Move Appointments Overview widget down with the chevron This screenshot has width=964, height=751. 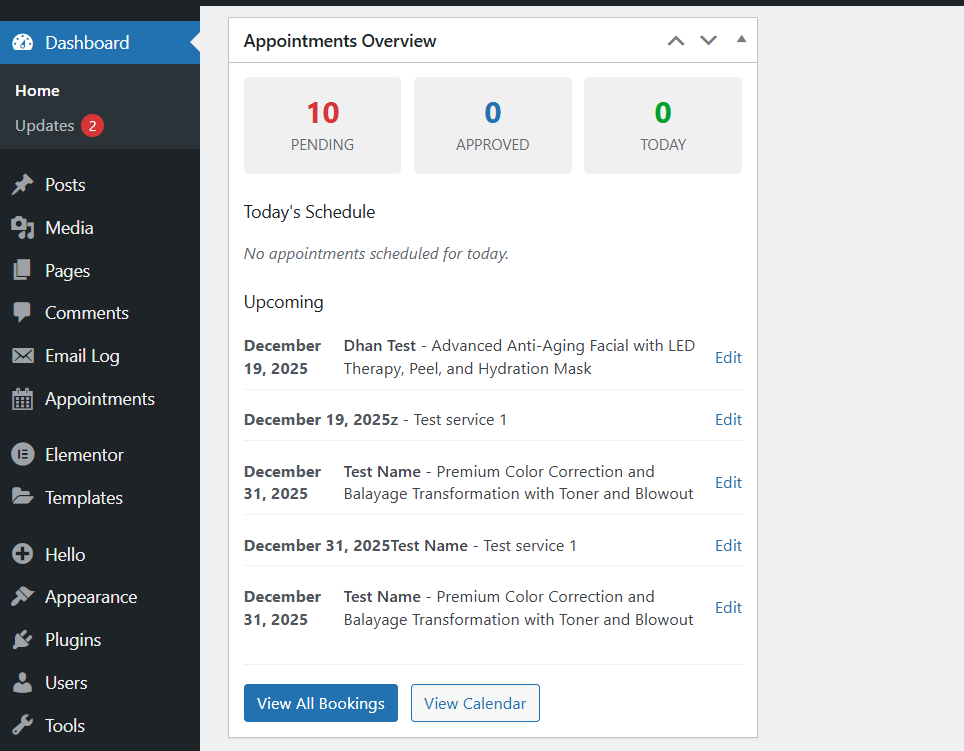(x=708, y=40)
